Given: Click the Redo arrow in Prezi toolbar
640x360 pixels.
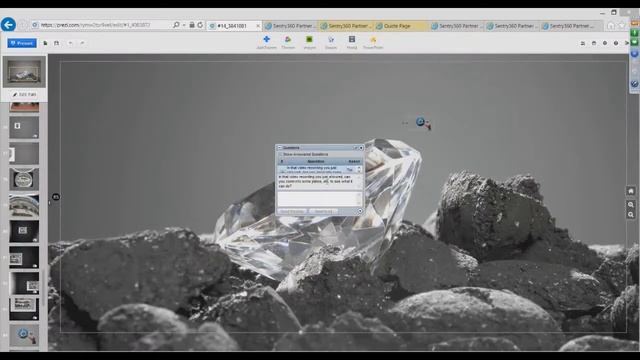Looking at the screenshot, I should (x=82, y=43).
